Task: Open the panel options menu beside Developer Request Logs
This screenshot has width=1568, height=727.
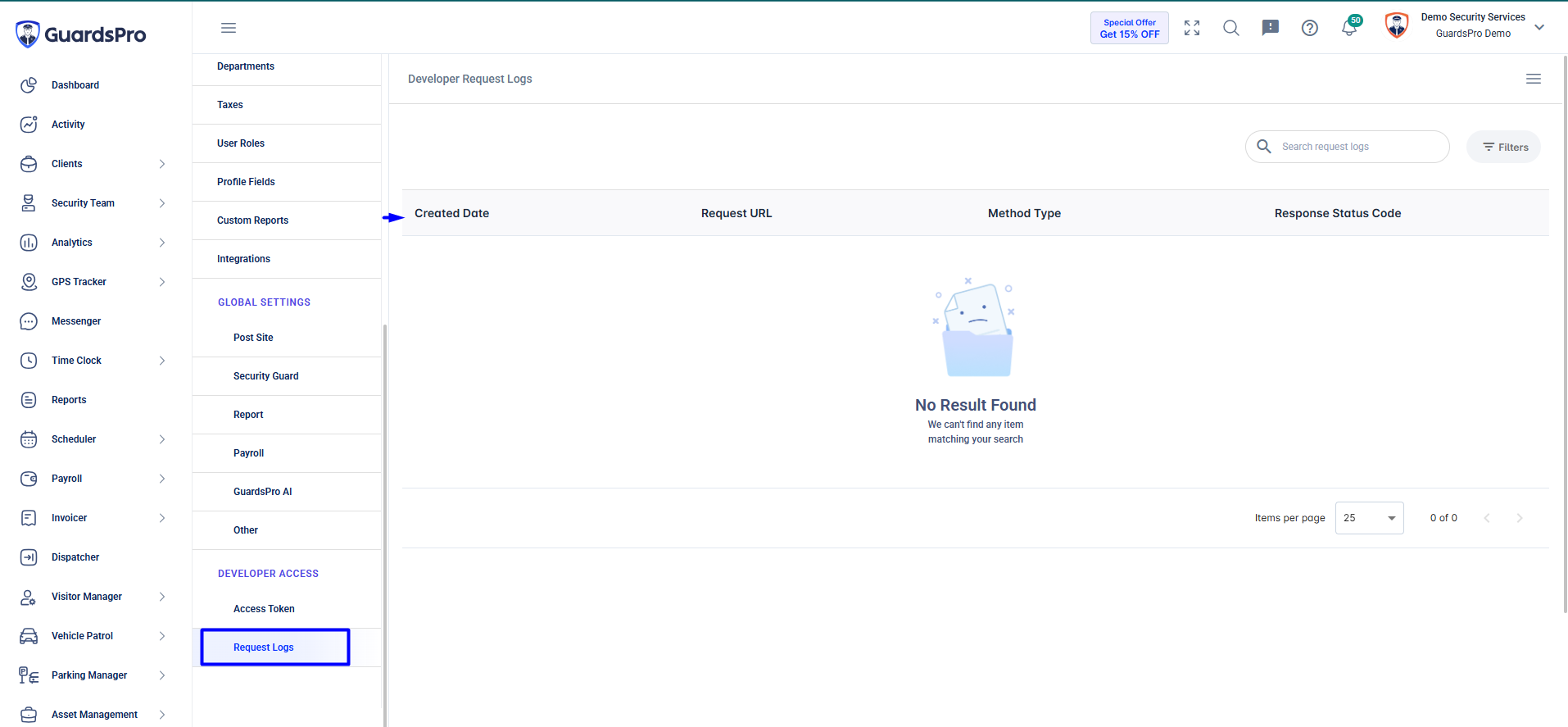Action: click(x=1534, y=79)
